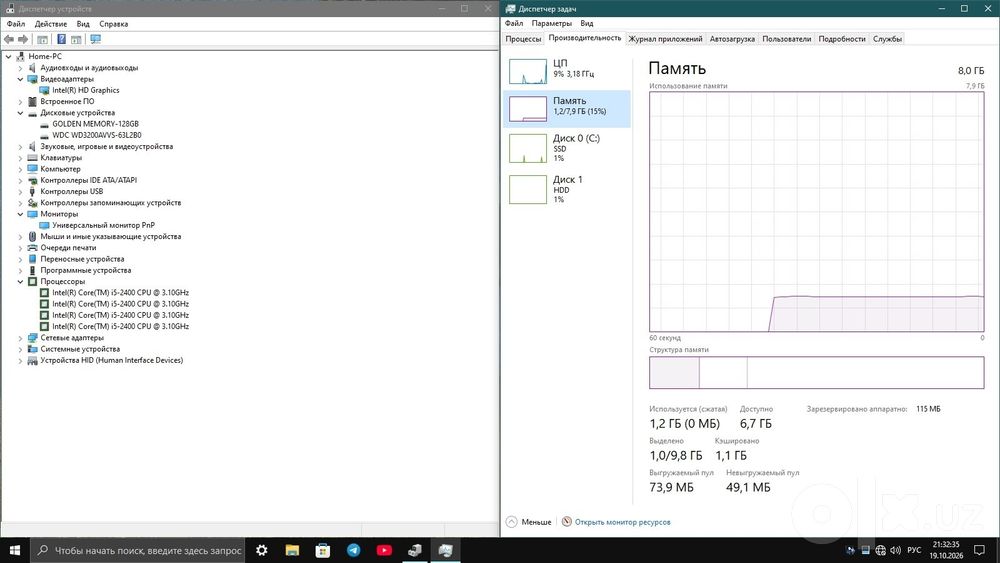Select Универсальный монитор PnP device

pos(103,226)
